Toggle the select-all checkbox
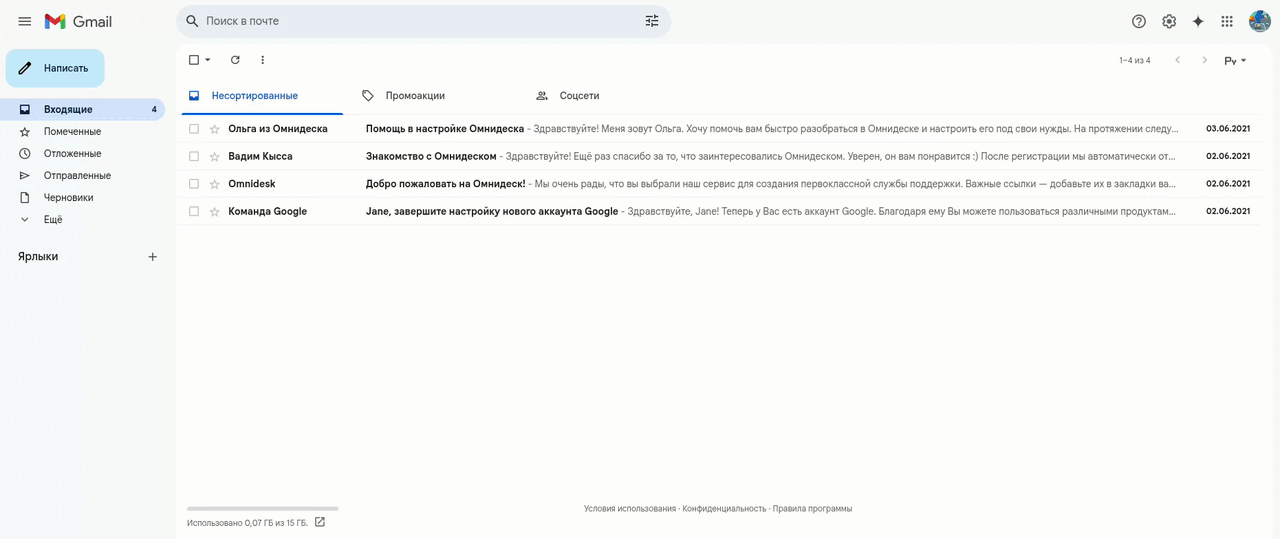Viewport: 1280px width, 539px height. point(194,60)
